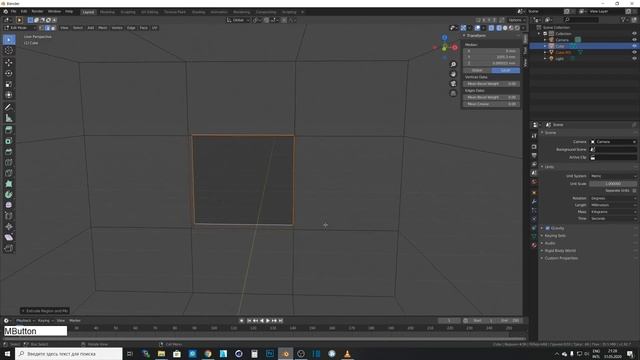Open the Edit Mode dropdown
The width and height of the screenshot is (640, 360).
point(20,28)
